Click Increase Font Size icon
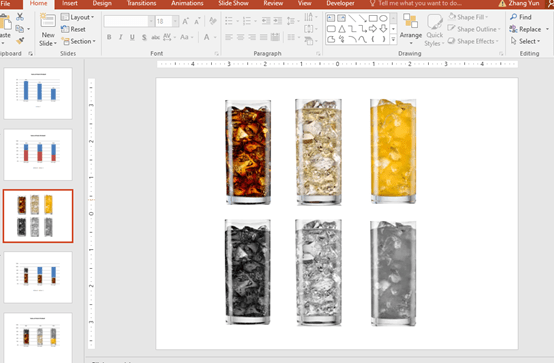 [185, 22]
